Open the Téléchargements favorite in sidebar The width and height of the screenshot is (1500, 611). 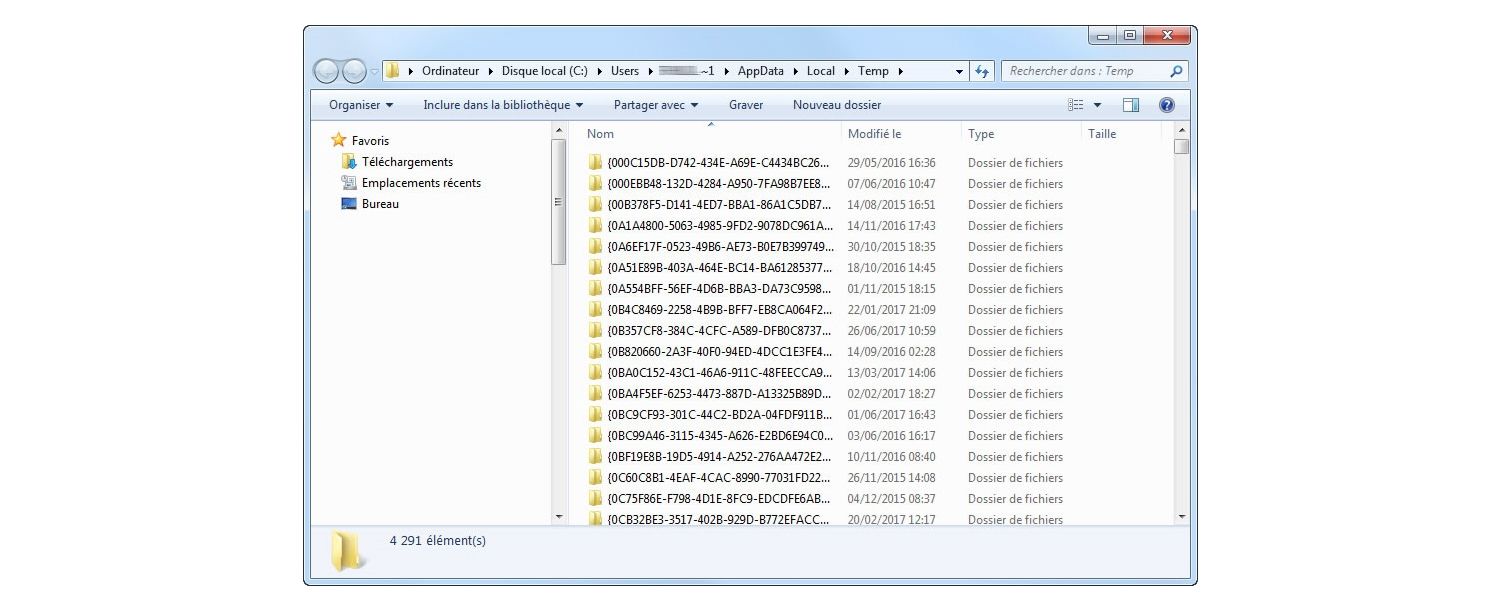coord(404,161)
